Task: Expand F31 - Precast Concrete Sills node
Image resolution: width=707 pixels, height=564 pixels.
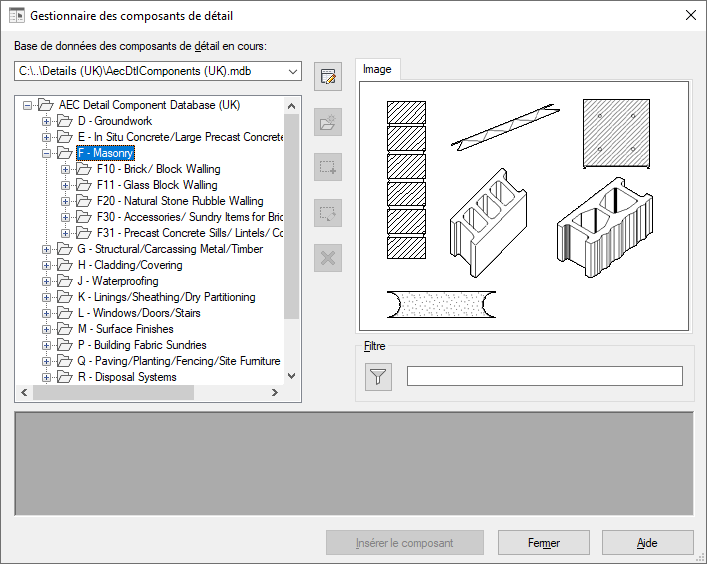Action: pyautogui.click(x=65, y=234)
